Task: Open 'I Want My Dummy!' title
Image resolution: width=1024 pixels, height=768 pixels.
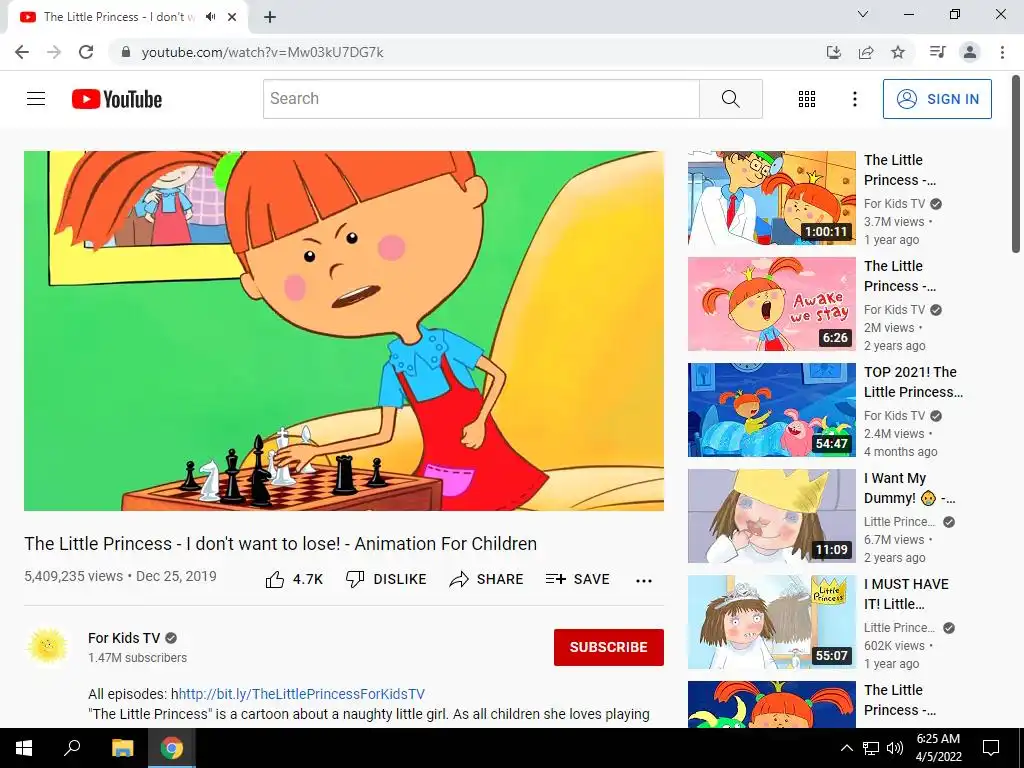Action: tap(909, 488)
